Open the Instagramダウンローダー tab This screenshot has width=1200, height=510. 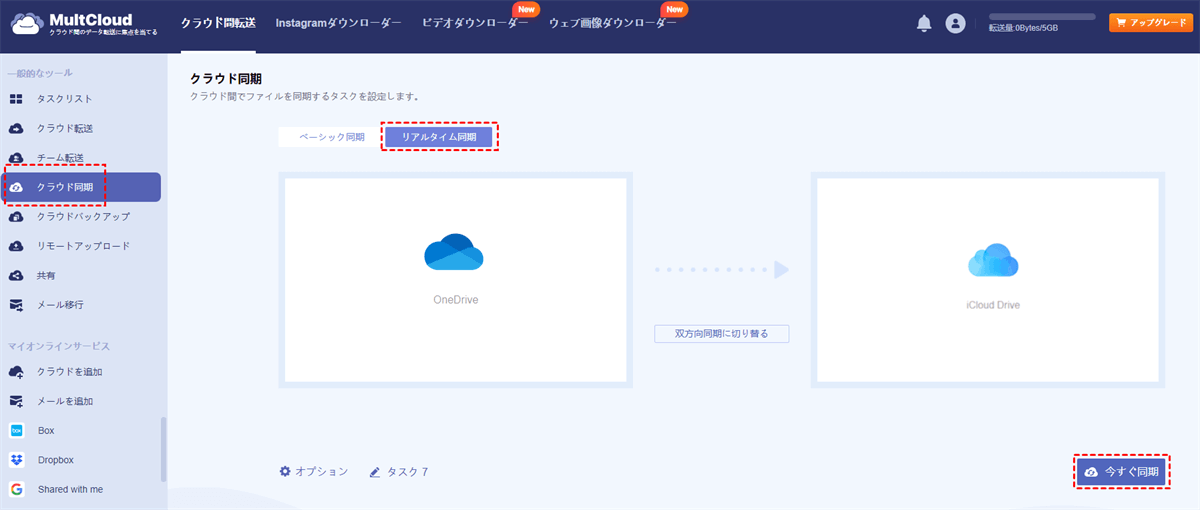[338, 24]
